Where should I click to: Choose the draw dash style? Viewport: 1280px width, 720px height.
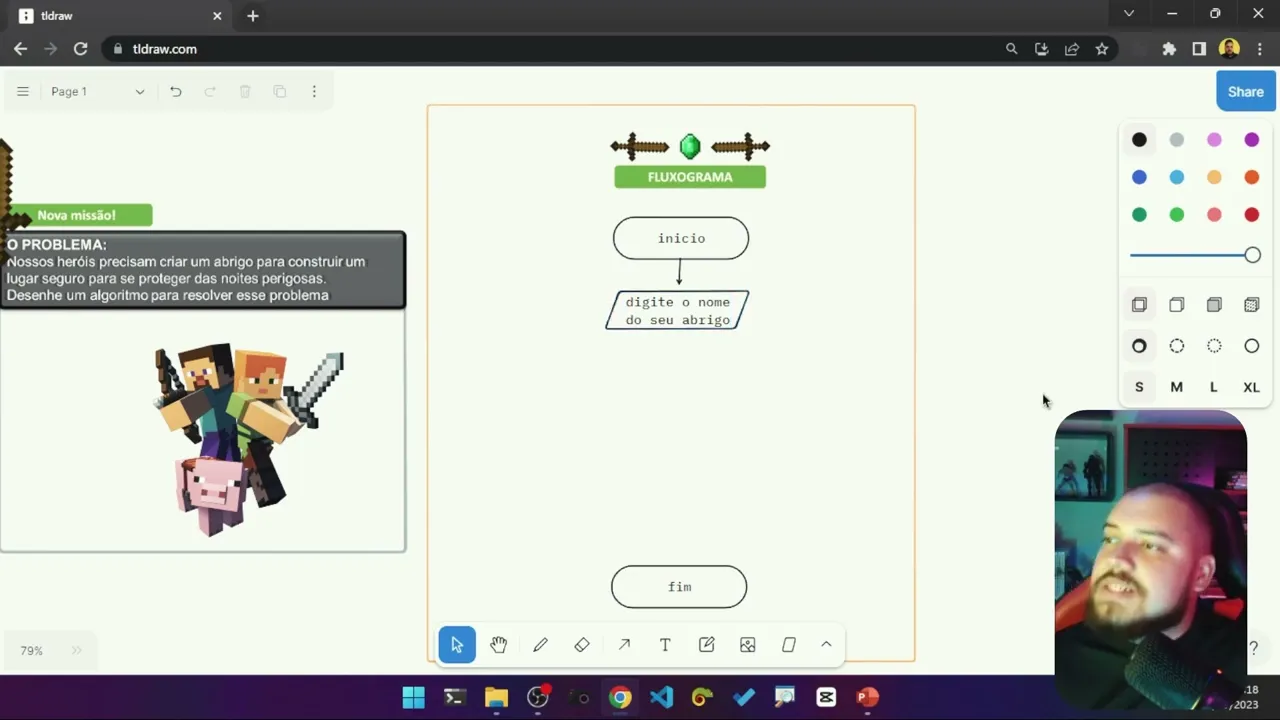pos(1139,346)
